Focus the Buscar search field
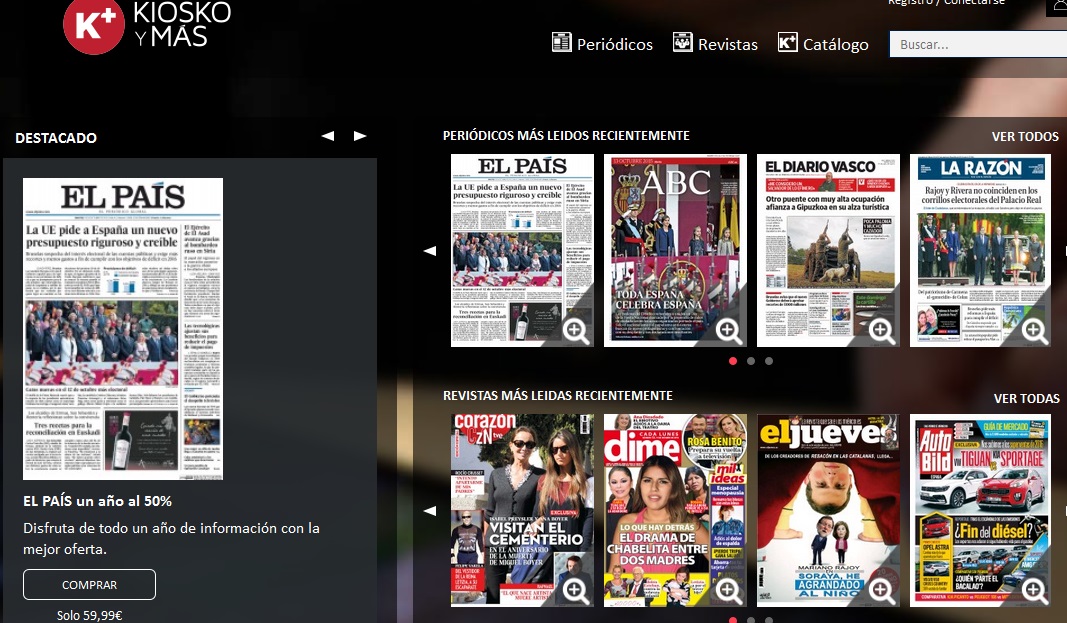Screen dimensions: 1067x623 (978, 44)
